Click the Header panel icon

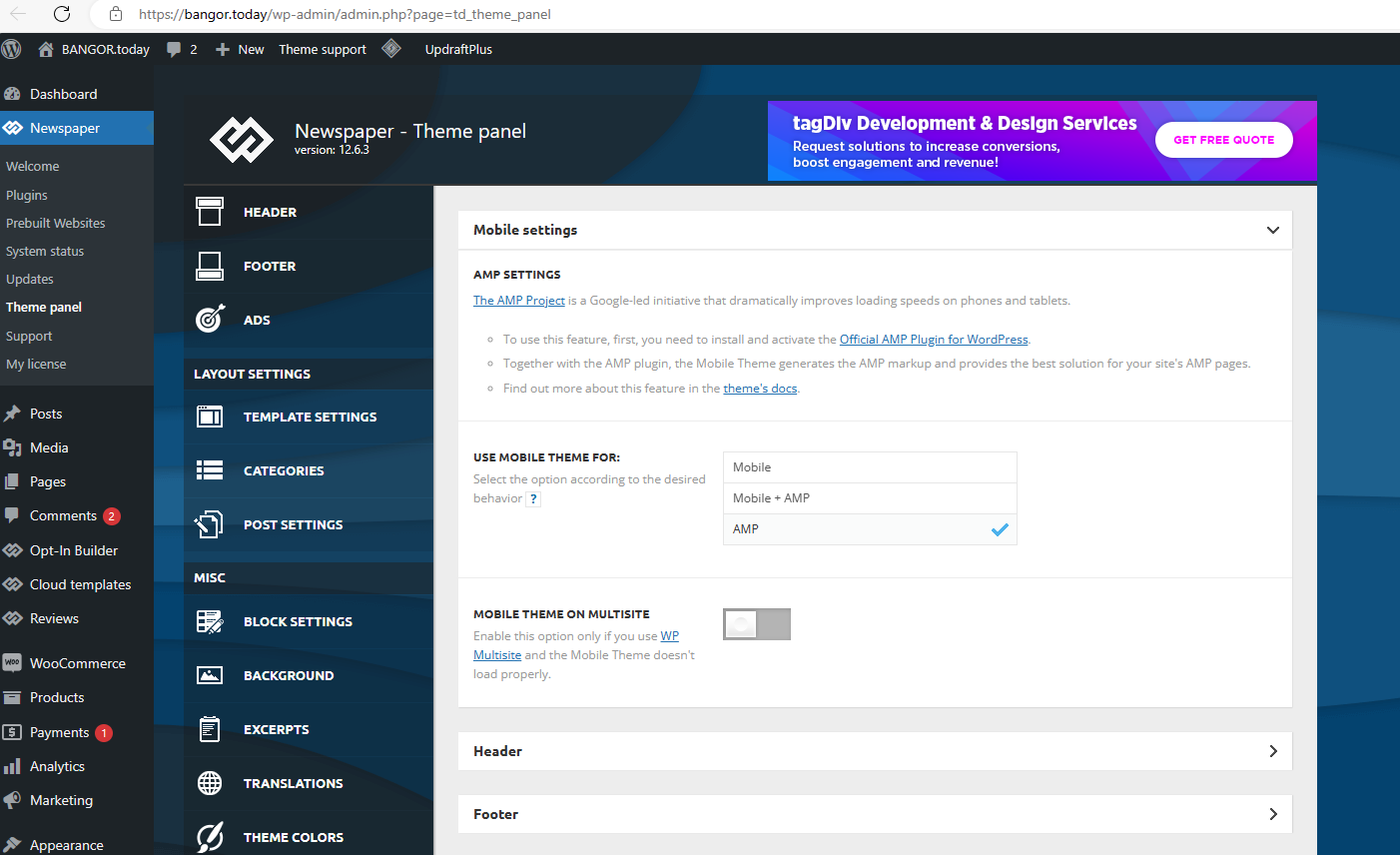point(210,212)
